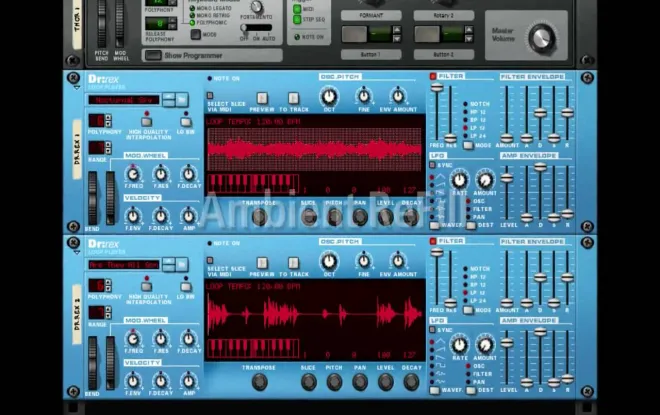This screenshot has height=415, width=660.
Task: Click LFO Rate knob on Dr.REX 2
Action: [459, 345]
